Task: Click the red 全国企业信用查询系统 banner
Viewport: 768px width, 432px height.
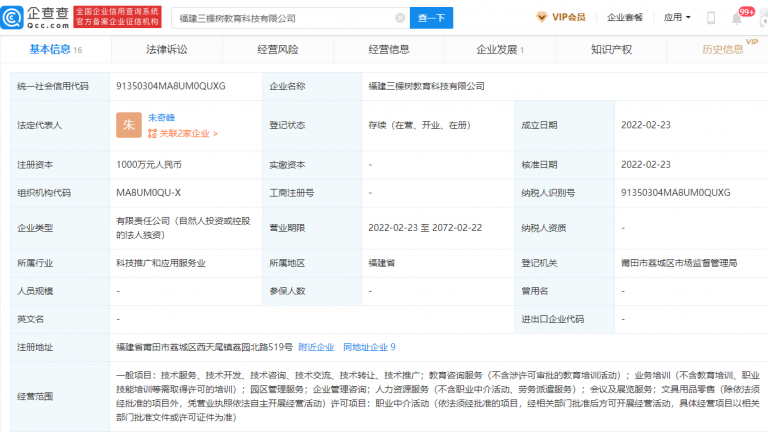Action: coord(118,17)
